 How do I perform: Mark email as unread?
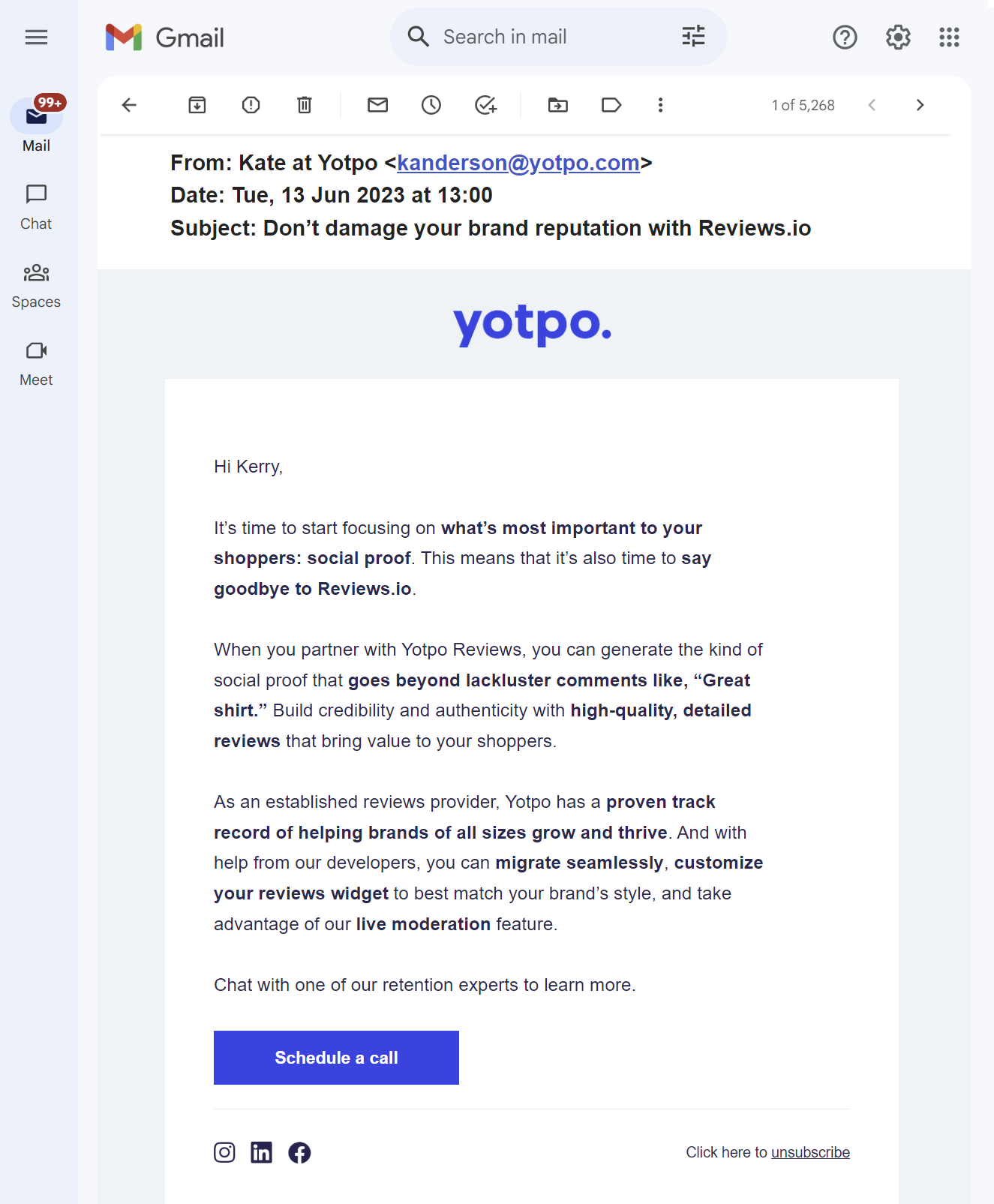pos(378,105)
